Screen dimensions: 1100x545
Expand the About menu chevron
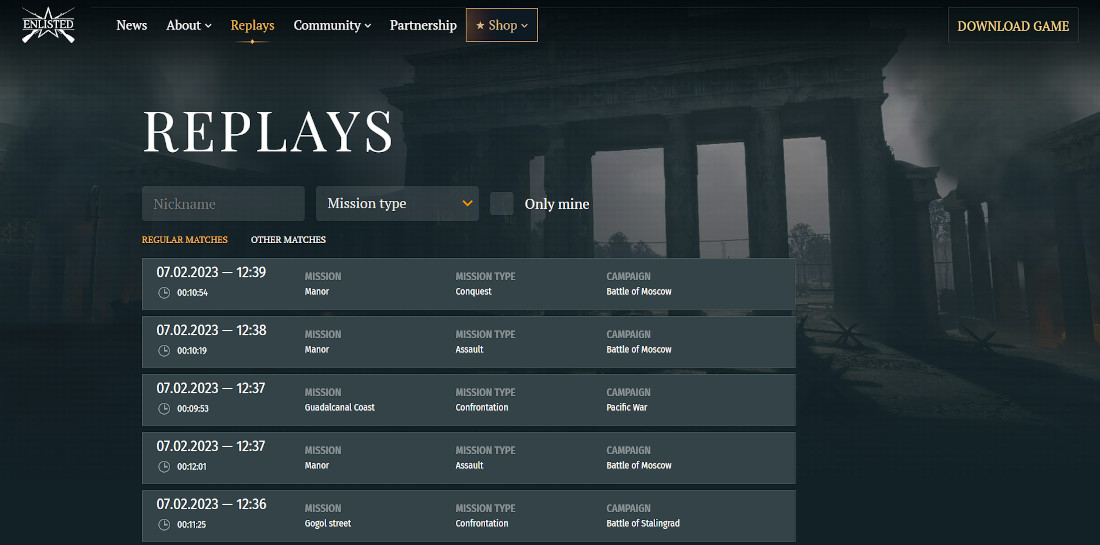(208, 26)
